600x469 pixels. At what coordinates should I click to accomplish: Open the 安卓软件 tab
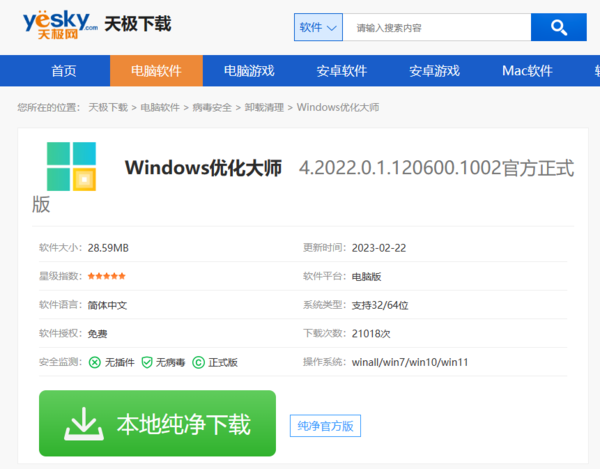(x=342, y=71)
